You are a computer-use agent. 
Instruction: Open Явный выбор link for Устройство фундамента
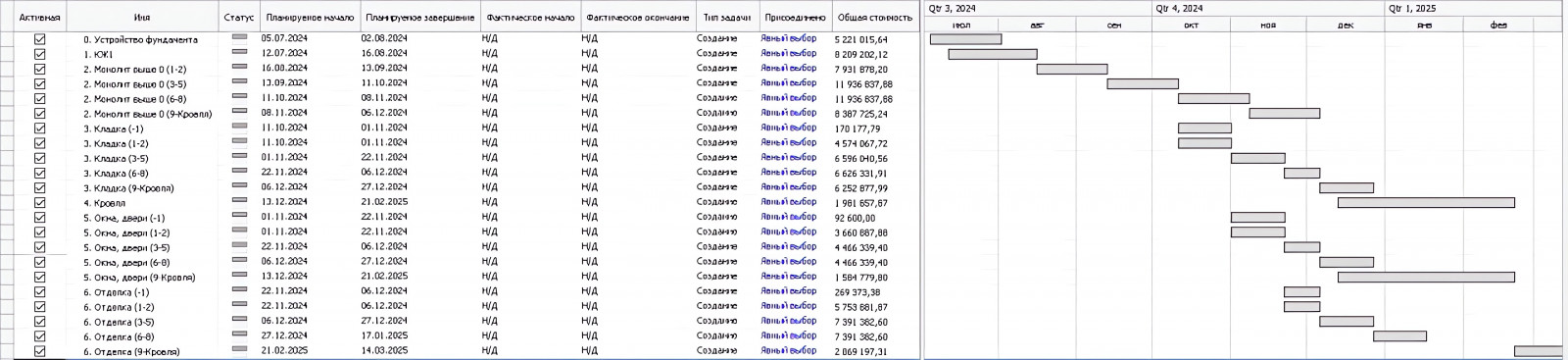click(x=789, y=38)
